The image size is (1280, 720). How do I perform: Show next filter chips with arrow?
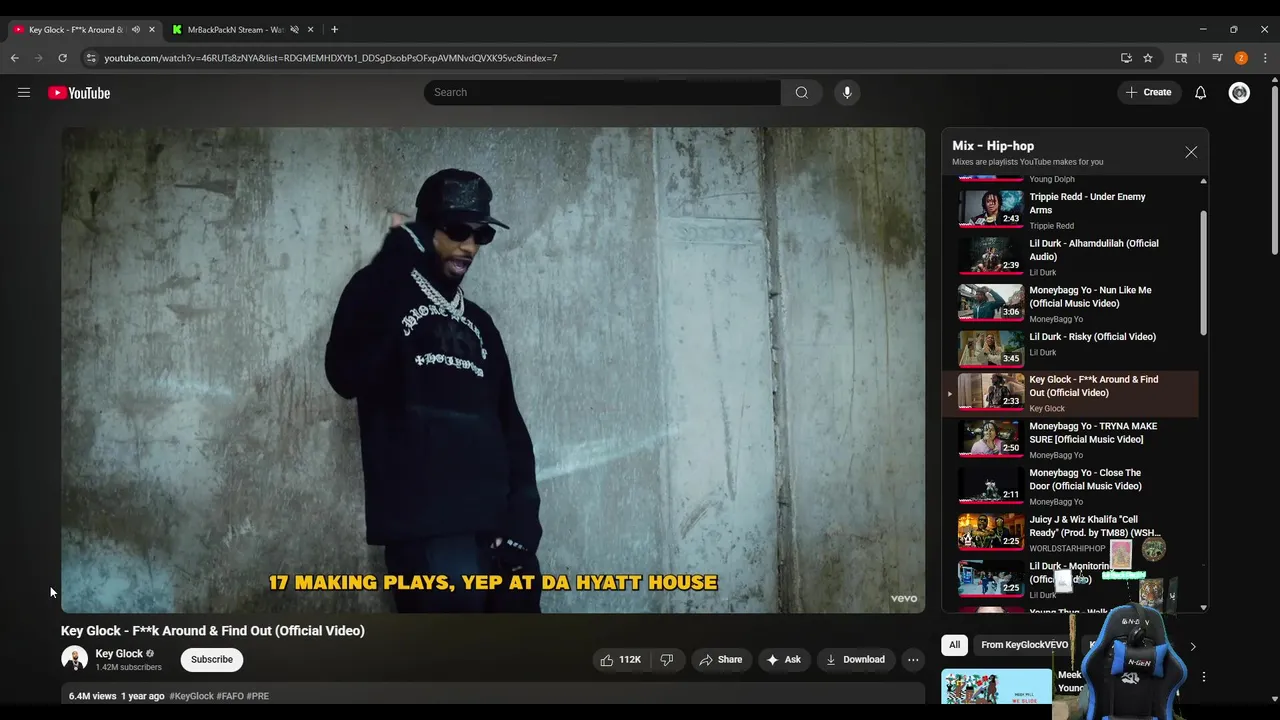[x=1192, y=646]
